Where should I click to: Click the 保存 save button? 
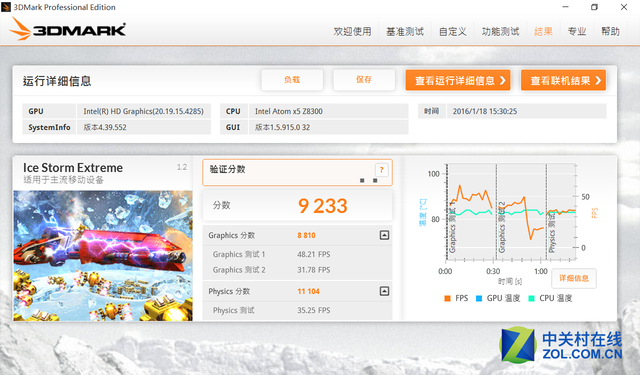coord(364,80)
